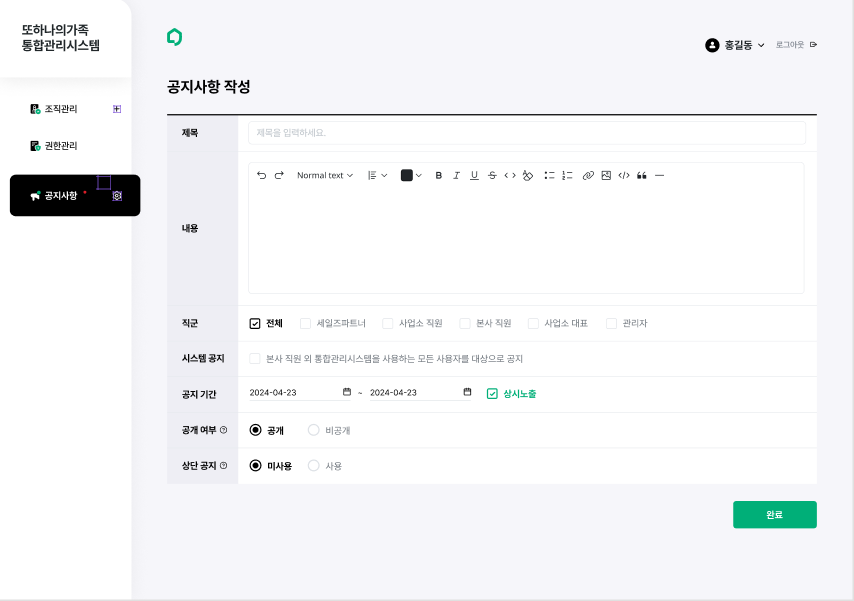Open the Normal text style dropdown
Screen dimensions: 854x601
[x=325, y=175]
